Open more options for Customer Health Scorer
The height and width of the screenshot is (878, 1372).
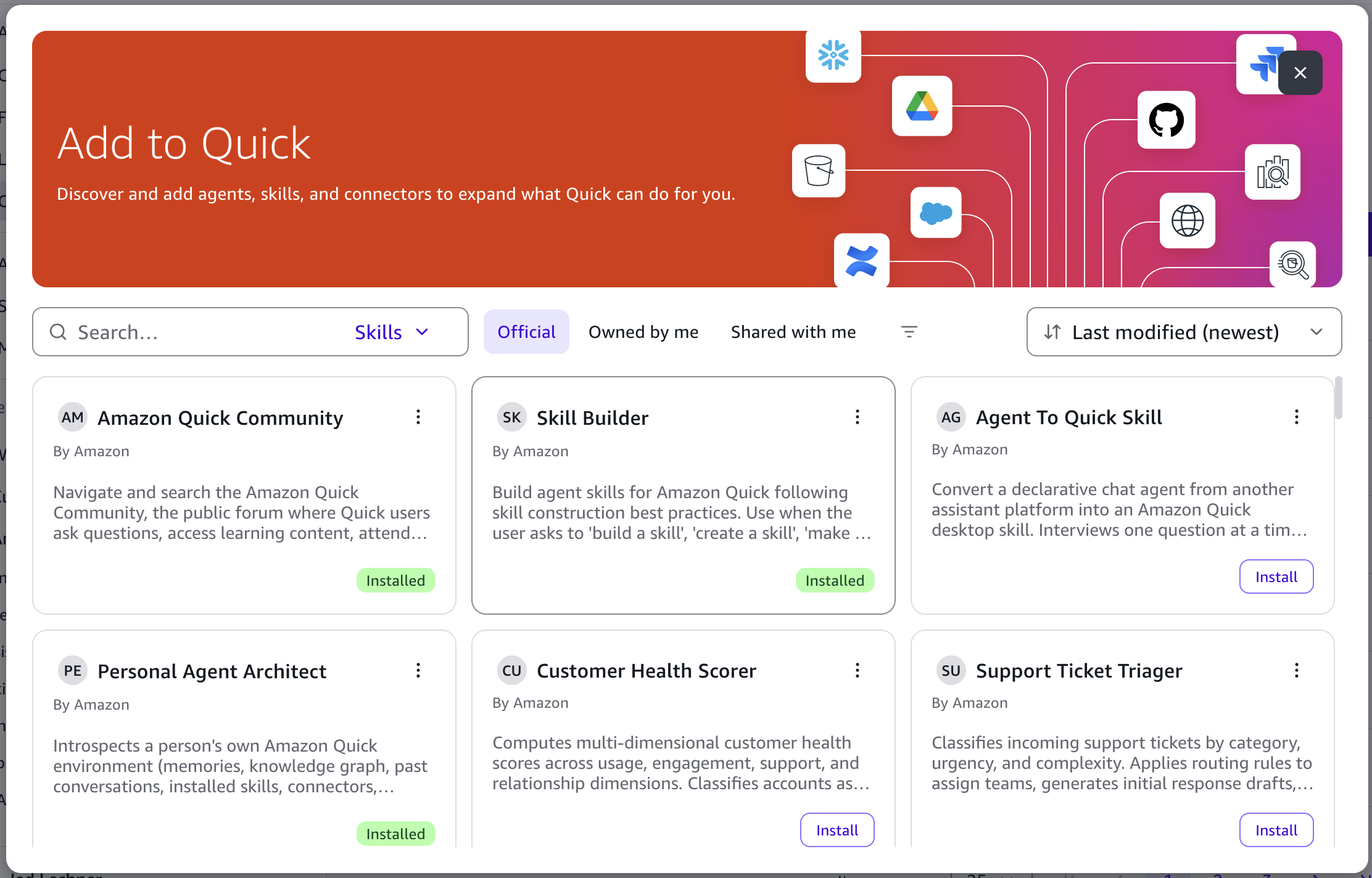(x=858, y=671)
